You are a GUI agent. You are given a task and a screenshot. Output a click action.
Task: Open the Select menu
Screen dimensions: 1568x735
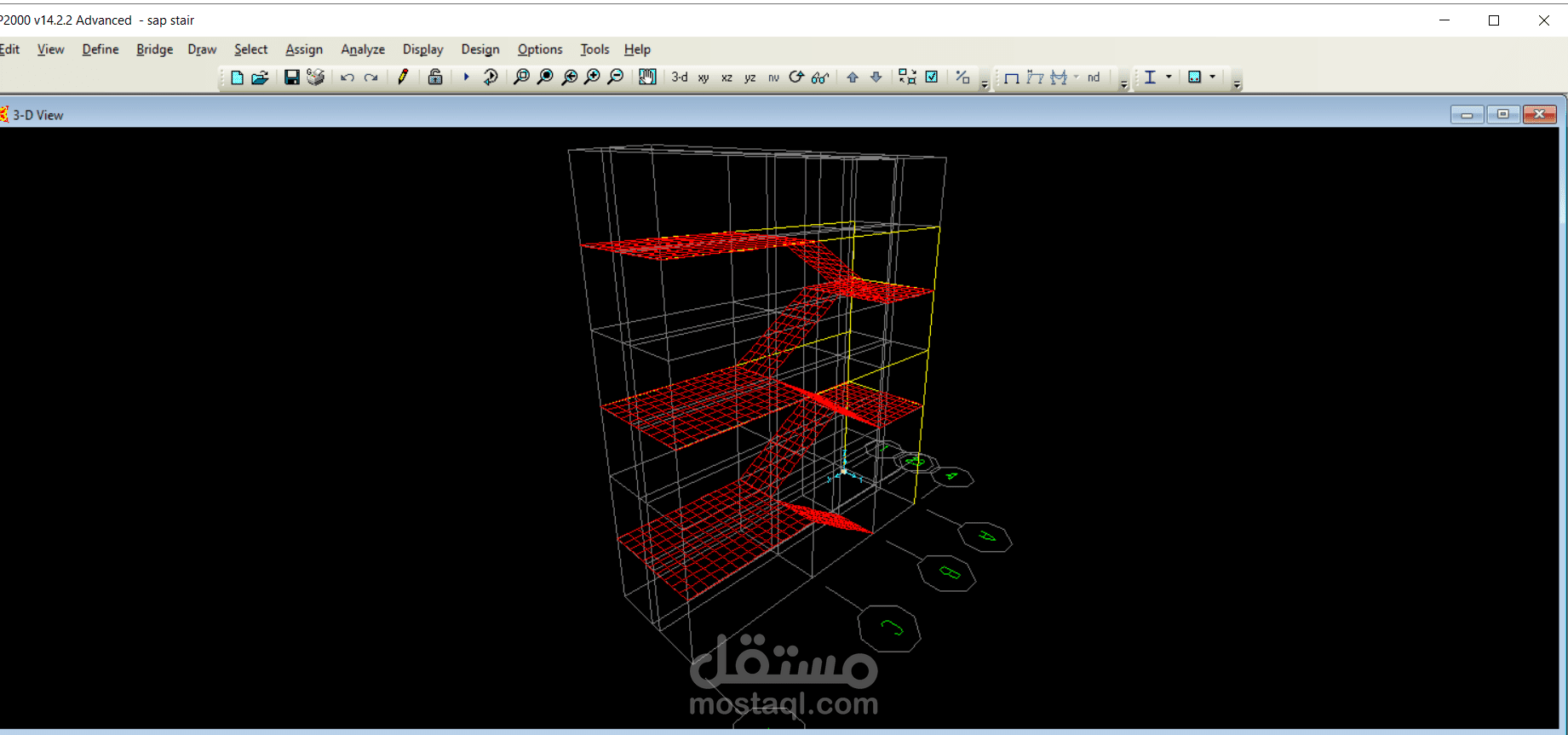point(251,49)
